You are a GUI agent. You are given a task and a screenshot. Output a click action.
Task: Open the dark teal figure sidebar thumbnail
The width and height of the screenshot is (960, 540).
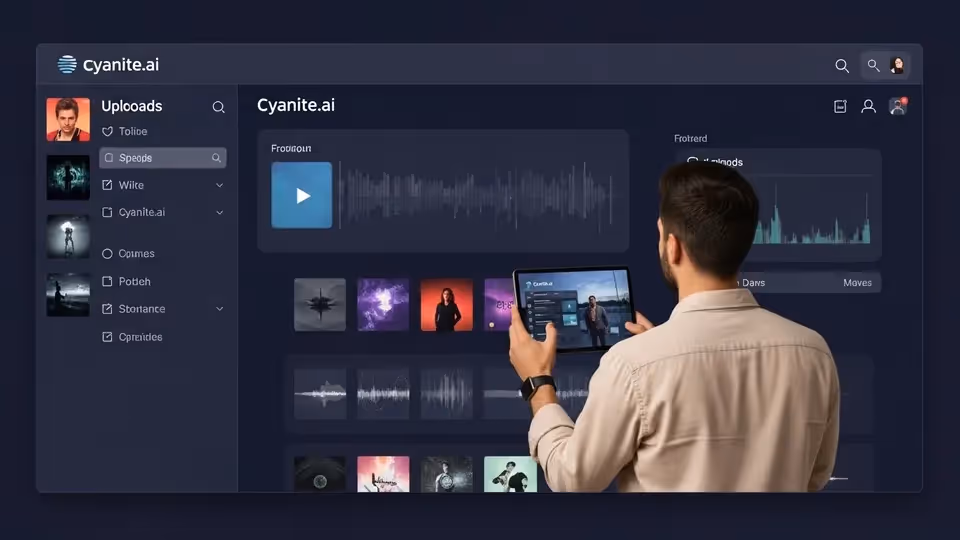coord(68,178)
